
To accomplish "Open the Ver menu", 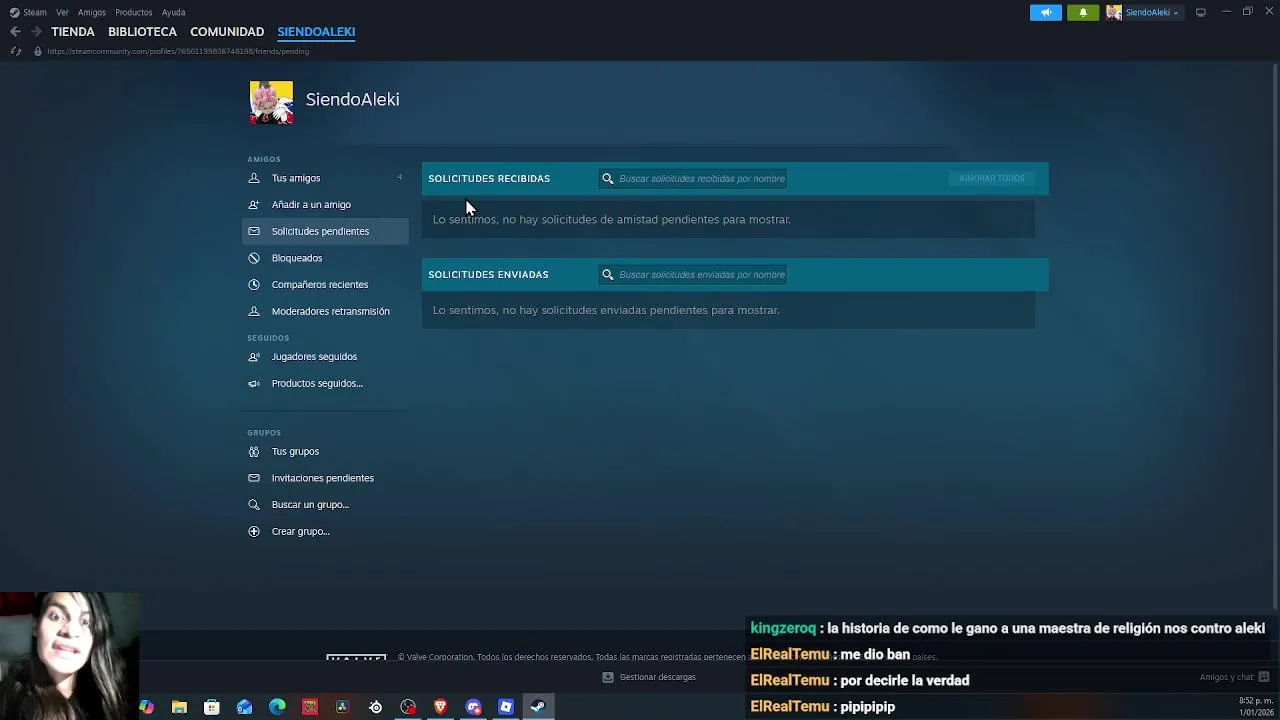I will tap(62, 12).
